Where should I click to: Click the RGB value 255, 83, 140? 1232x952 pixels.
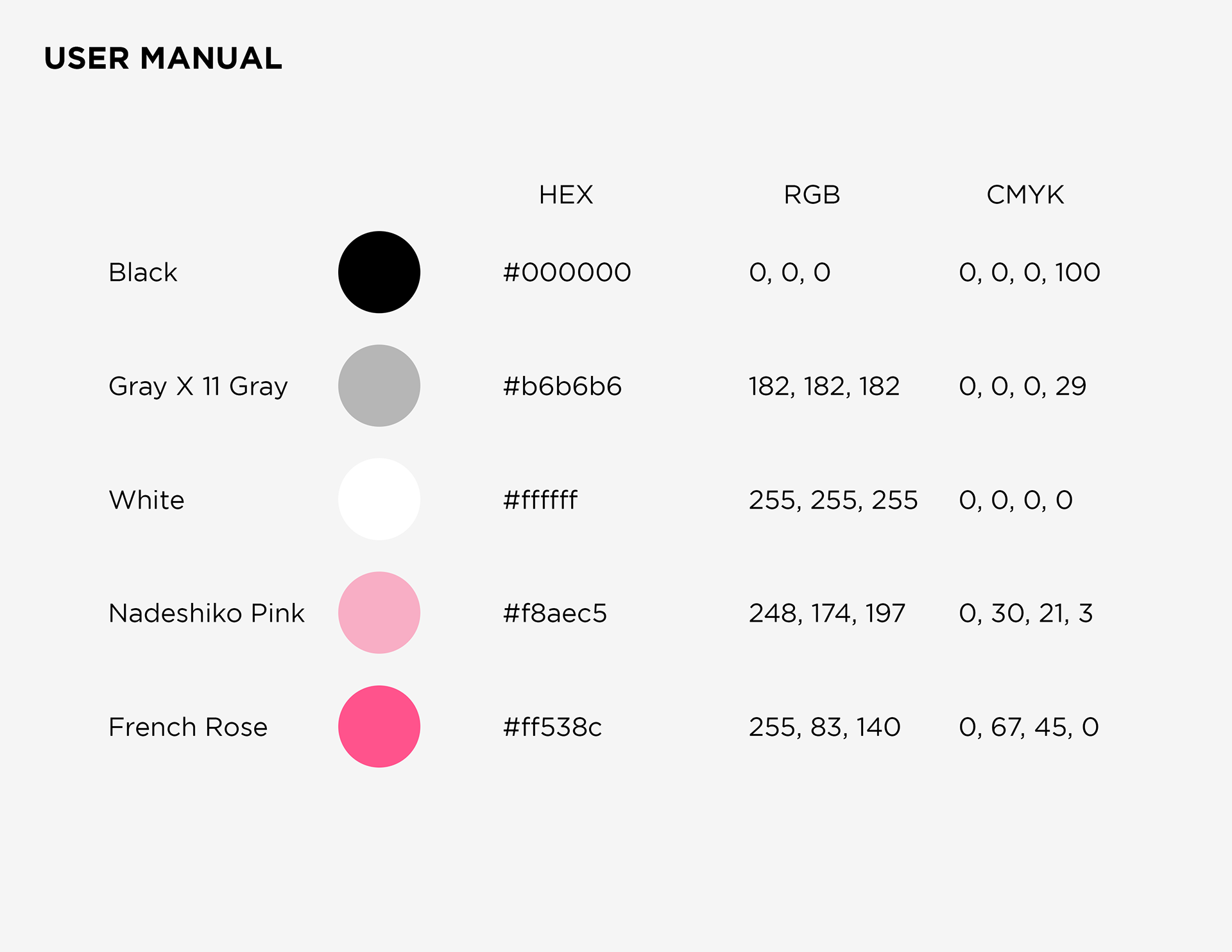click(825, 727)
